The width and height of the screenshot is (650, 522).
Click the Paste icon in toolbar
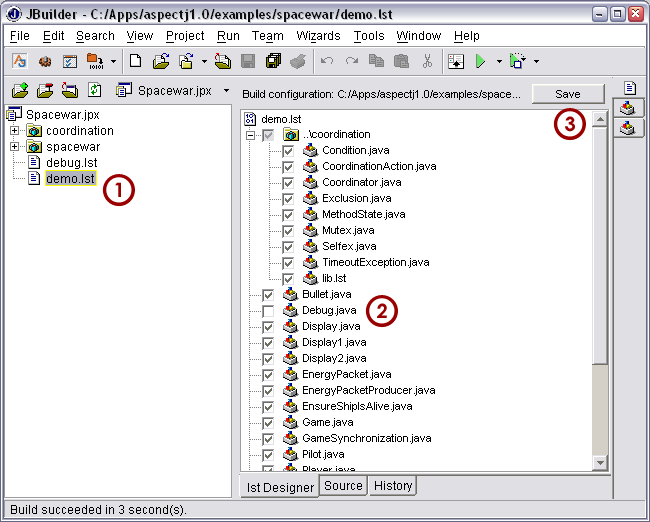[x=401, y=61]
